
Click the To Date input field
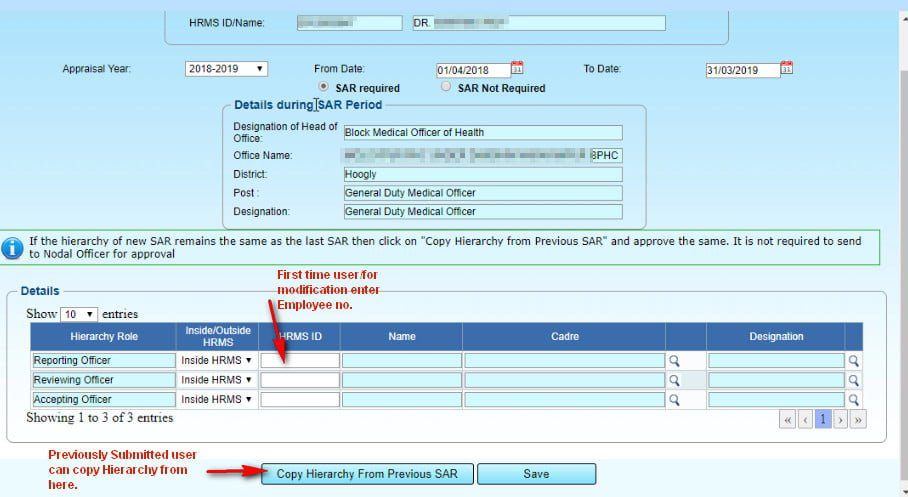point(742,70)
